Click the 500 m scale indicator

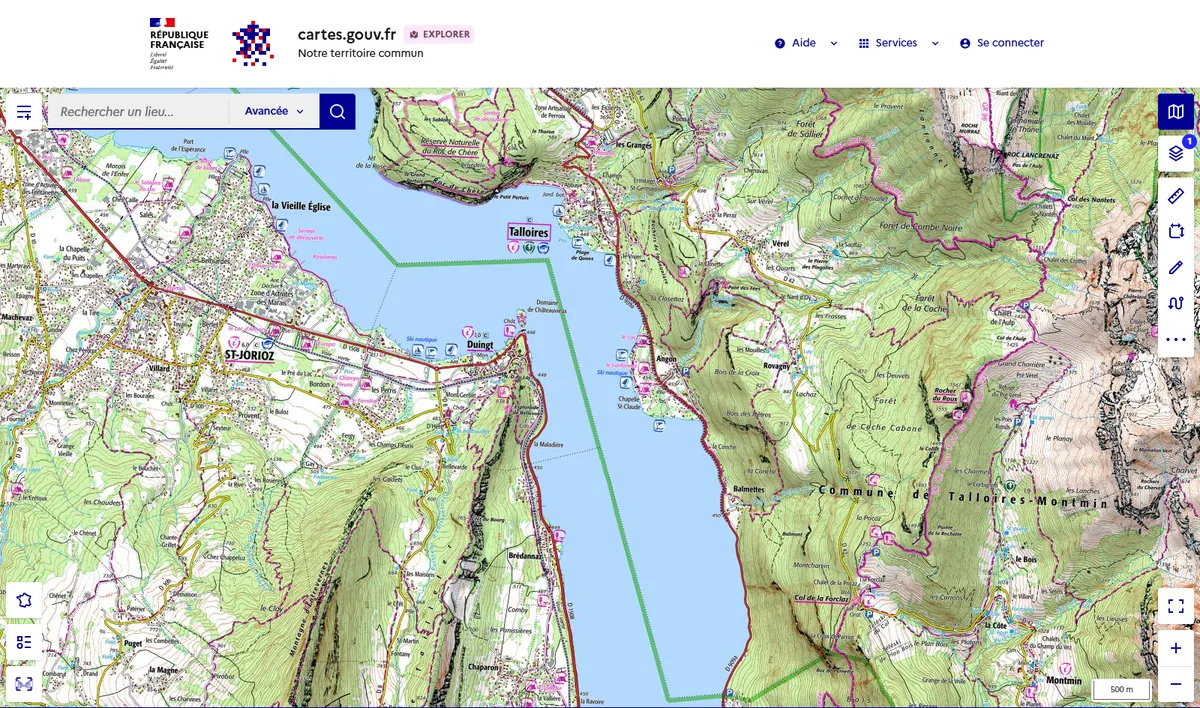pos(1122,689)
